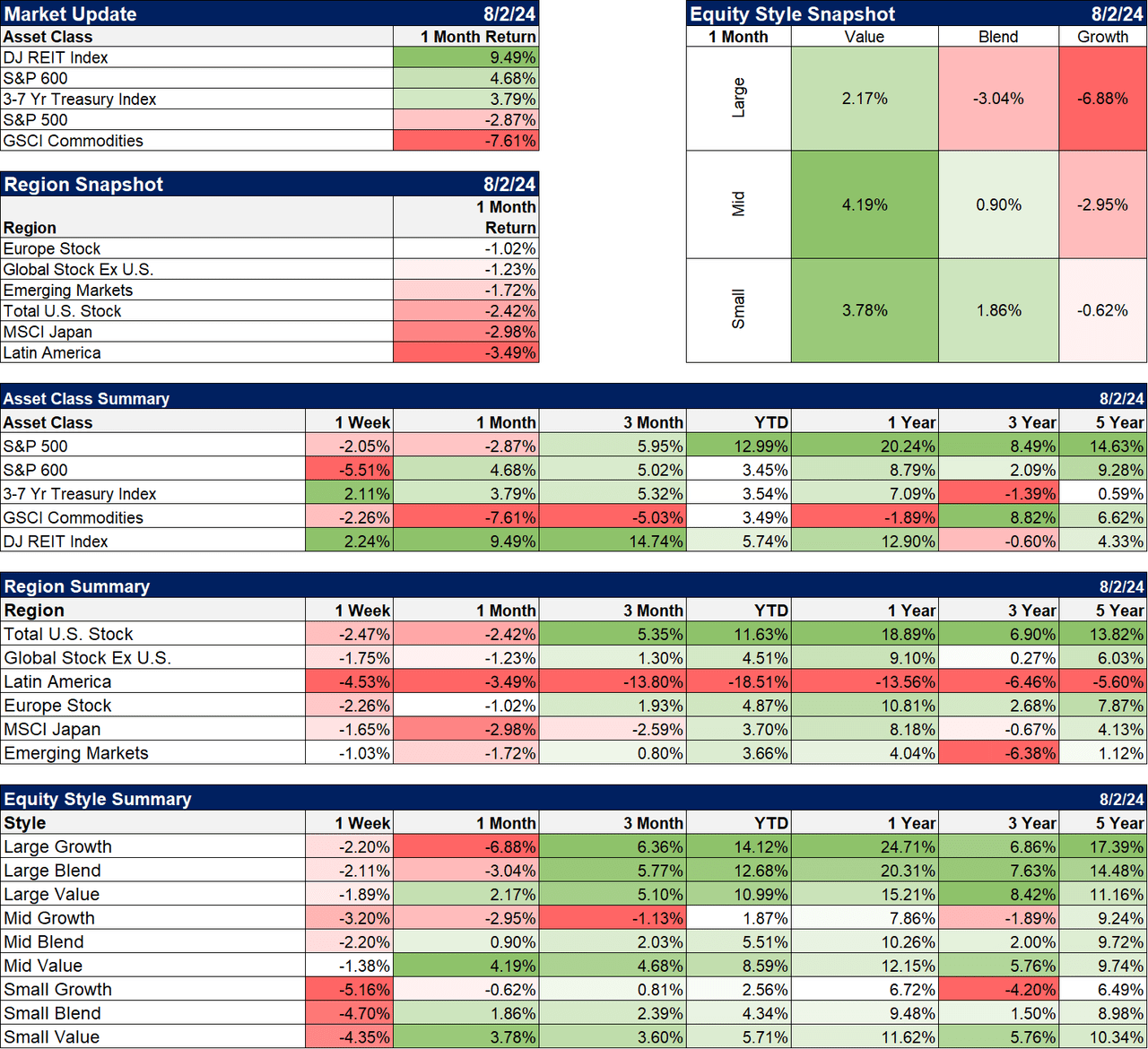Select Emerging Markets 3 Year -6.38% cell
1148x1049 pixels.
pyautogui.click(x=998, y=752)
